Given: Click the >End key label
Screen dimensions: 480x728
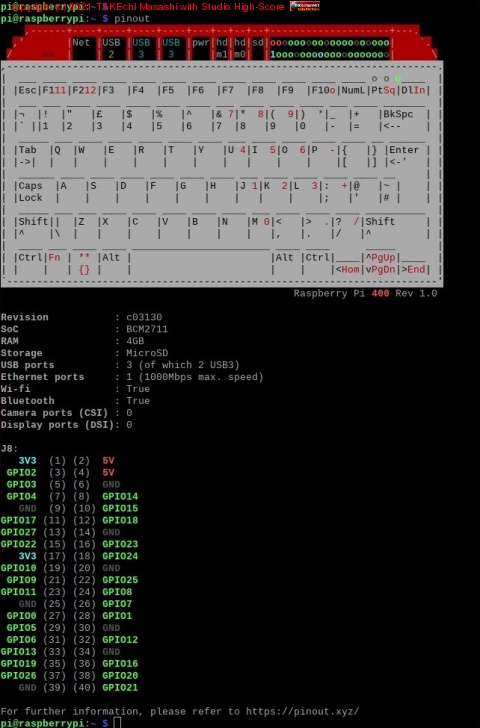Looking at the screenshot, I should pyautogui.click(x=413, y=269).
